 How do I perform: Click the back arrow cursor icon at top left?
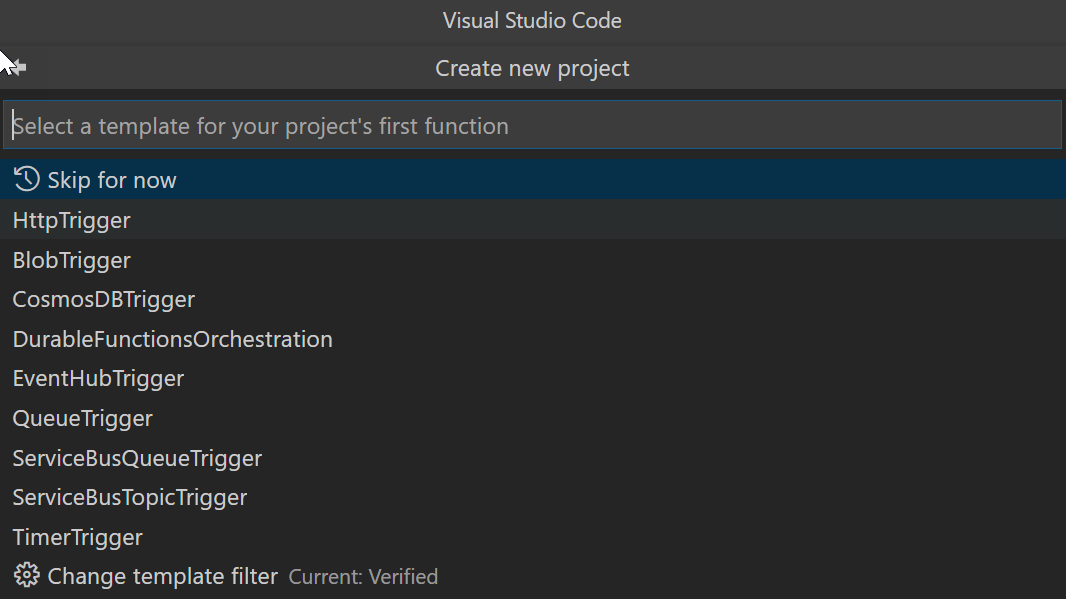[x=14, y=67]
